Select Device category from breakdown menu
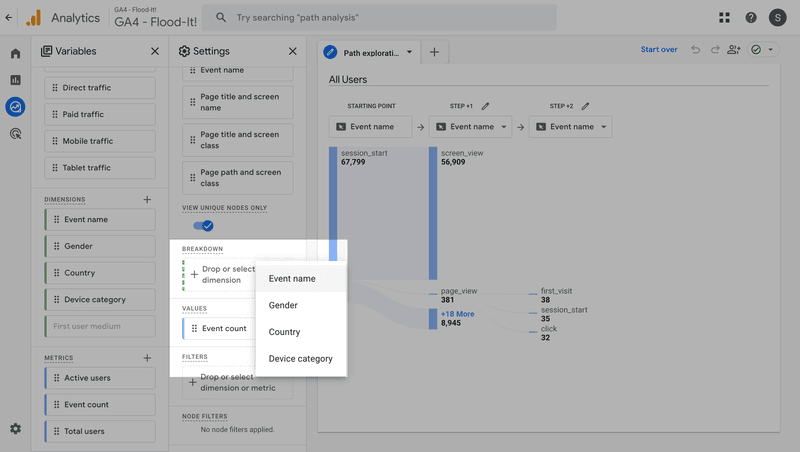800x452 pixels. click(x=300, y=358)
